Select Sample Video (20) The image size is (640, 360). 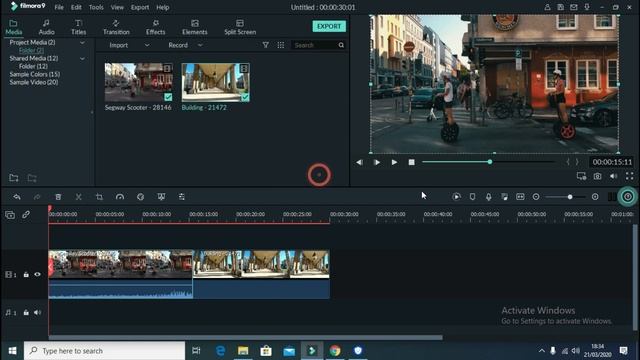(x=34, y=82)
